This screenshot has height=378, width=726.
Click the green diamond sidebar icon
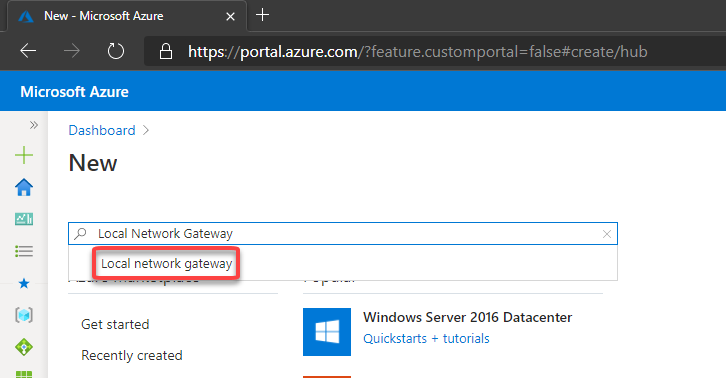(x=24, y=346)
